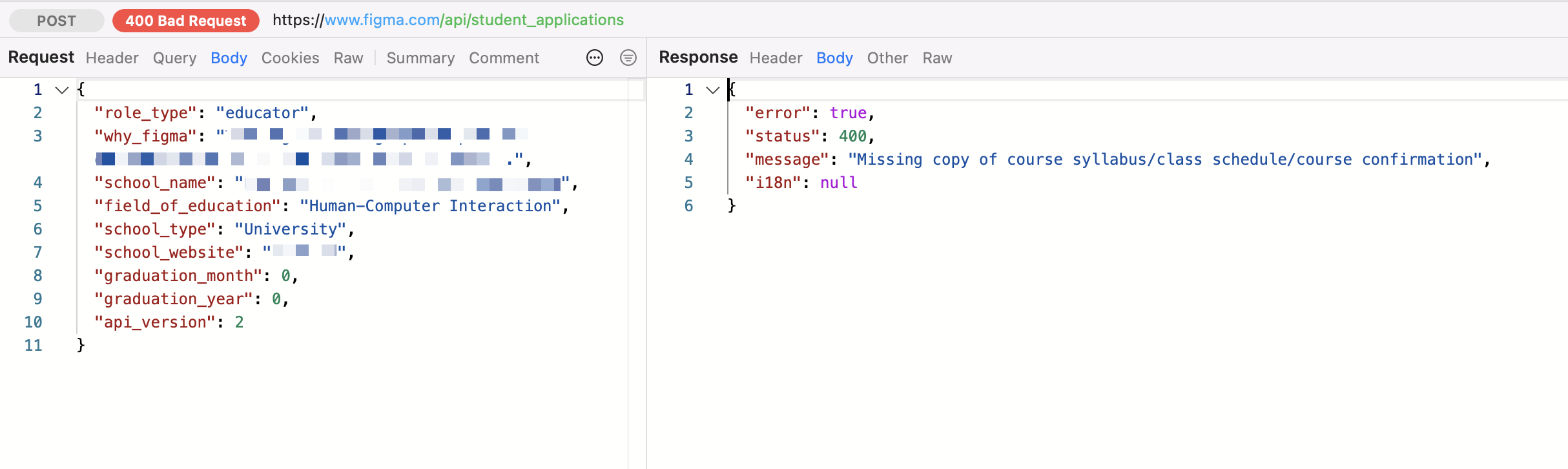Image resolution: width=1568 pixels, height=469 pixels.
Task: Click the "graduation_month" key
Action: coord(178,276)
